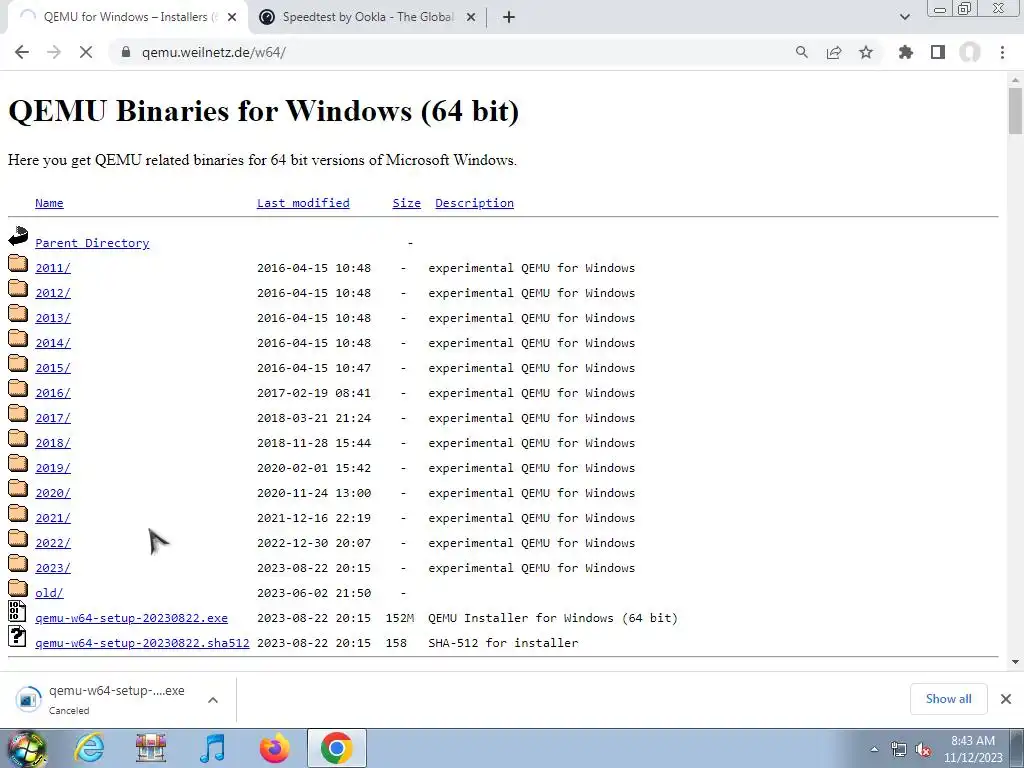This screenshot has width=1024, height=768.
Task: Open the Parent Directory link
Action: [x=92, y=243]
